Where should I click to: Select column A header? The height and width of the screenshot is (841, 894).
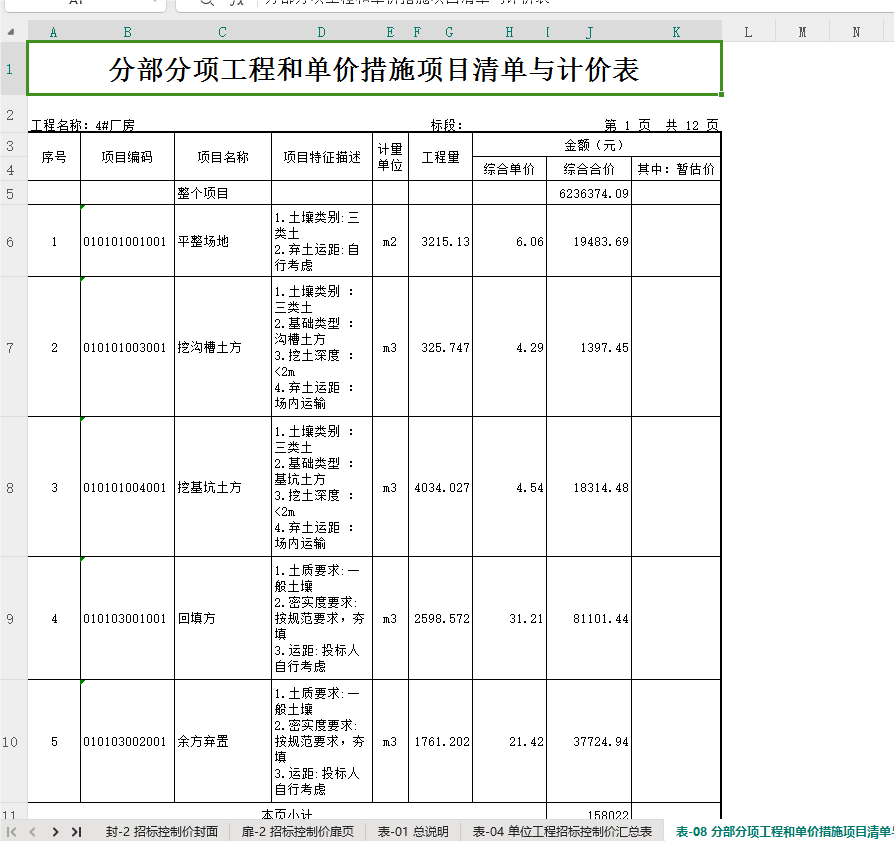(54, 32)
